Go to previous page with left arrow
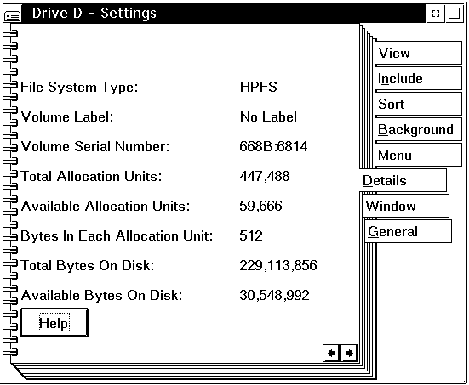The image size is (469, 385). click(332, 353)
